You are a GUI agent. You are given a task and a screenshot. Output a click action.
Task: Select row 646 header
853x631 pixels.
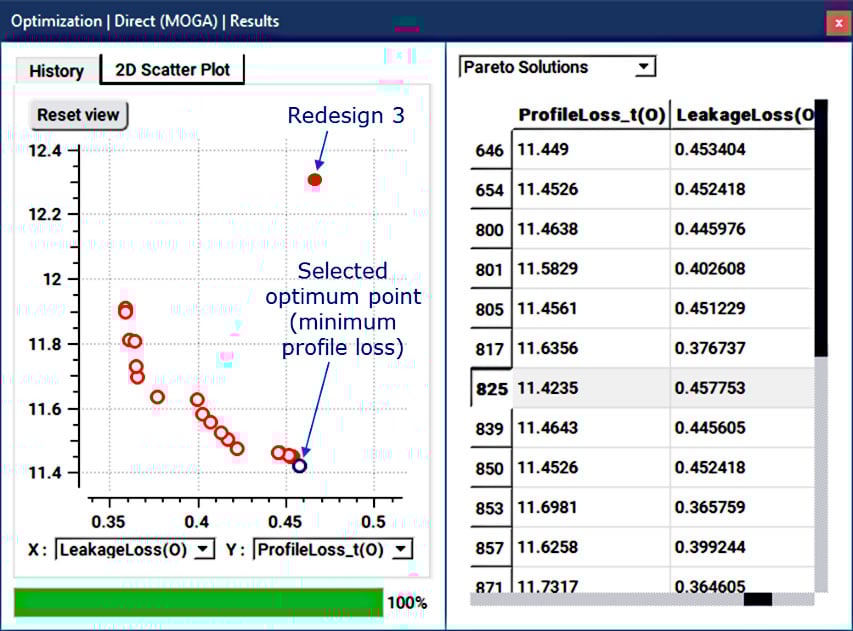[x=490, y=150]
